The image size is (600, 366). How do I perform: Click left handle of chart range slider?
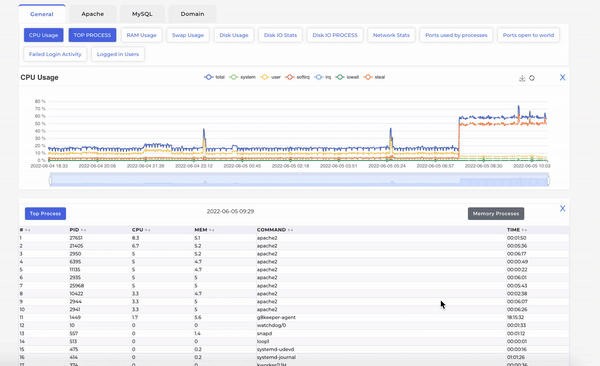[x=50, y=180]
